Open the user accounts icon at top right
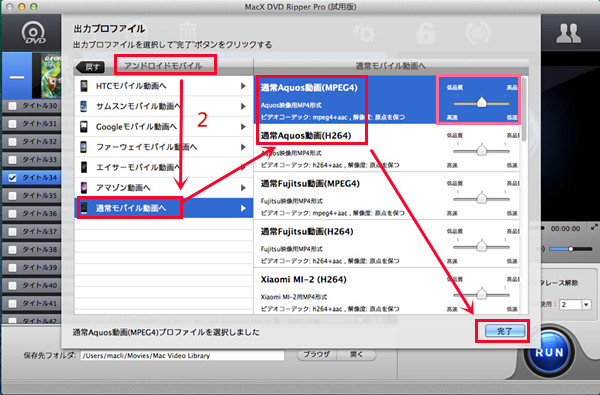Screen dimensions: 600x395 pyautogui.click(x=569, y=34)
